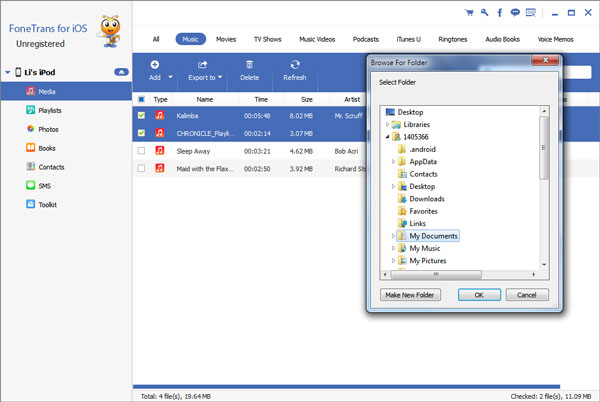Open the menu list icon in title bar
This screenshot has width=600, height=402.
pos(531,13)
